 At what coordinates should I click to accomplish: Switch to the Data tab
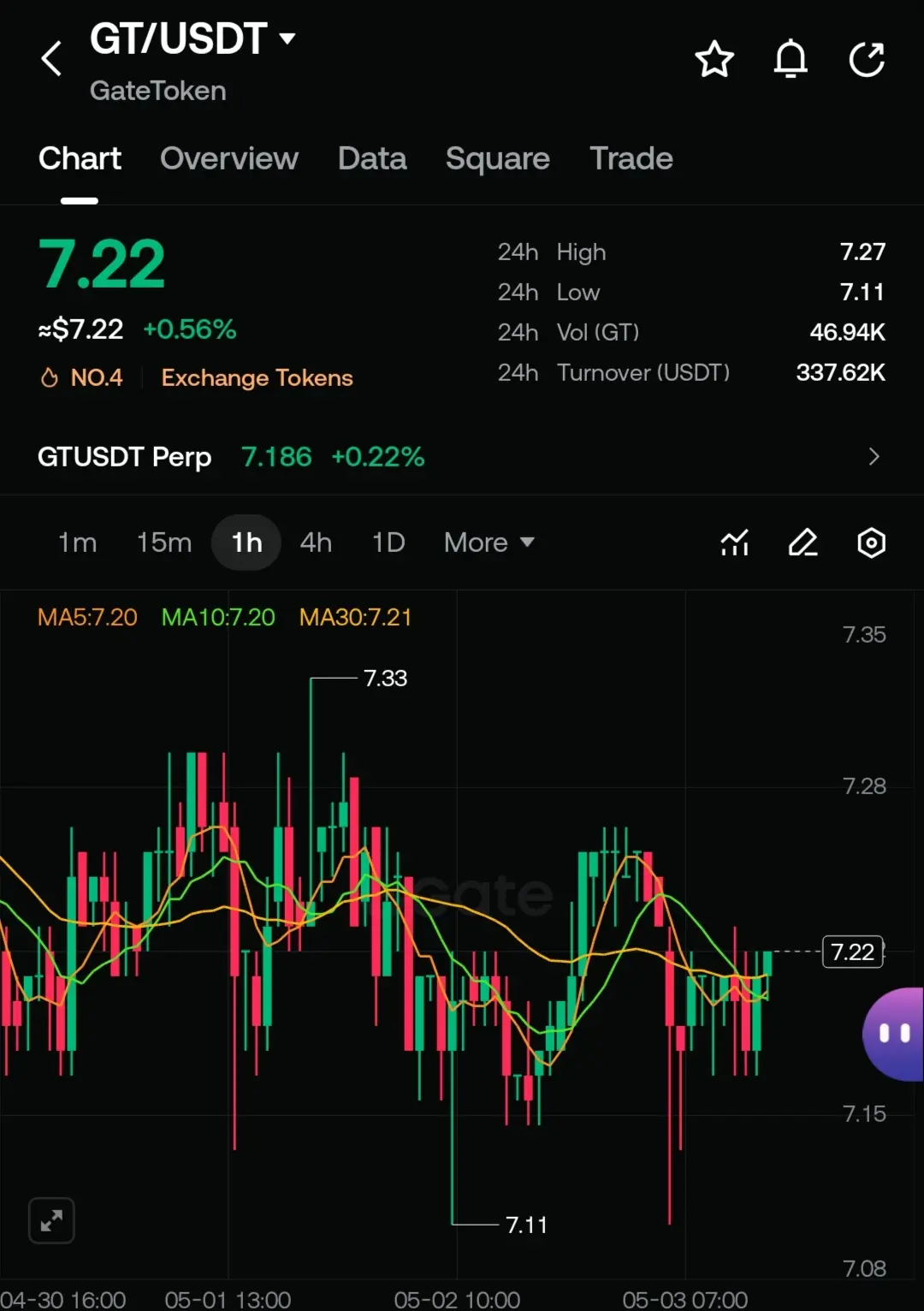click(372, 158)
